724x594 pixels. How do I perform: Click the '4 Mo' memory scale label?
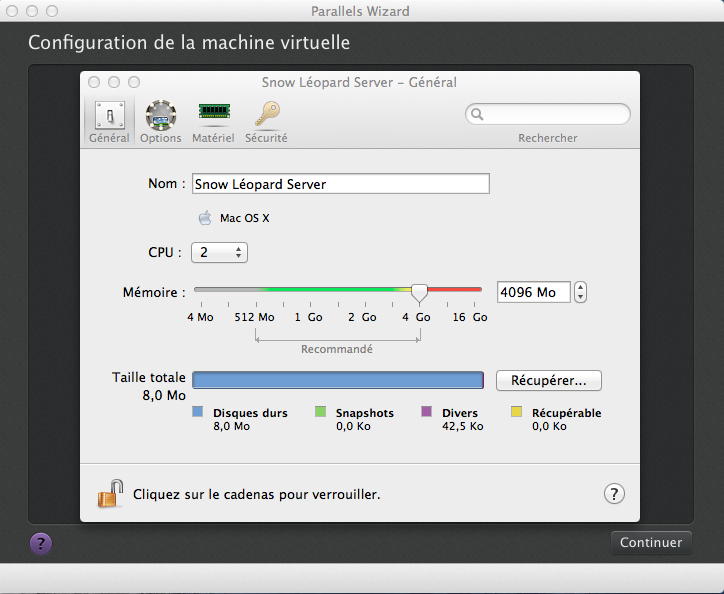point(200,317)
